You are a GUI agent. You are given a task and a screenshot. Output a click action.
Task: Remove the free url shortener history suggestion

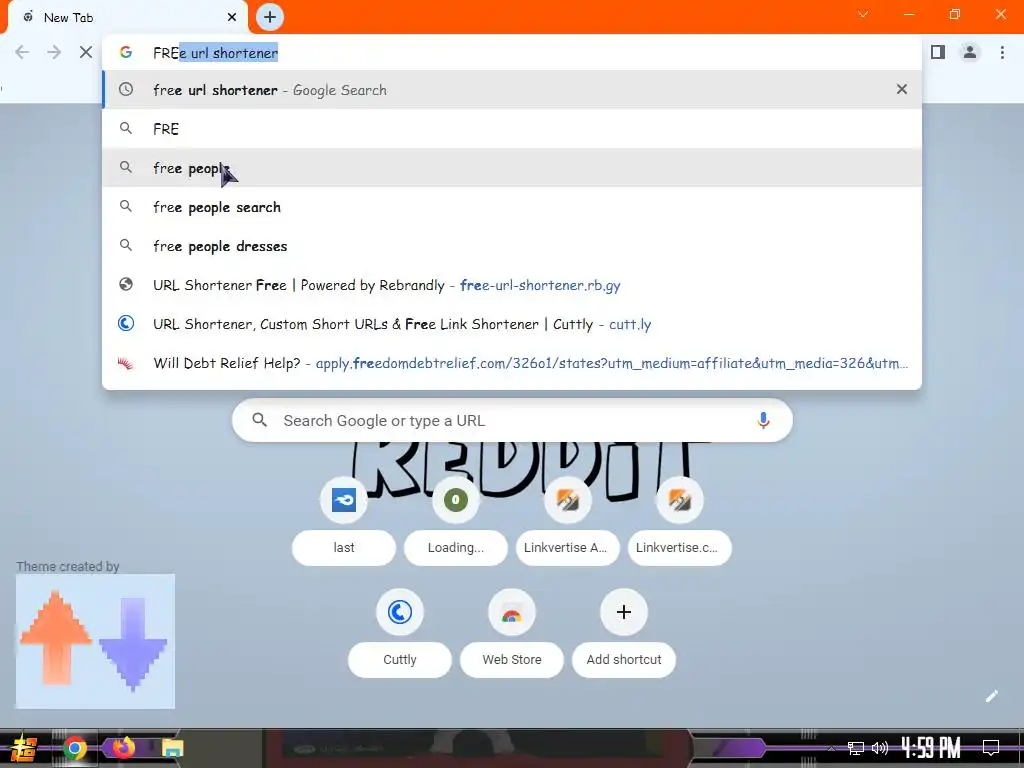click(901, 89)
